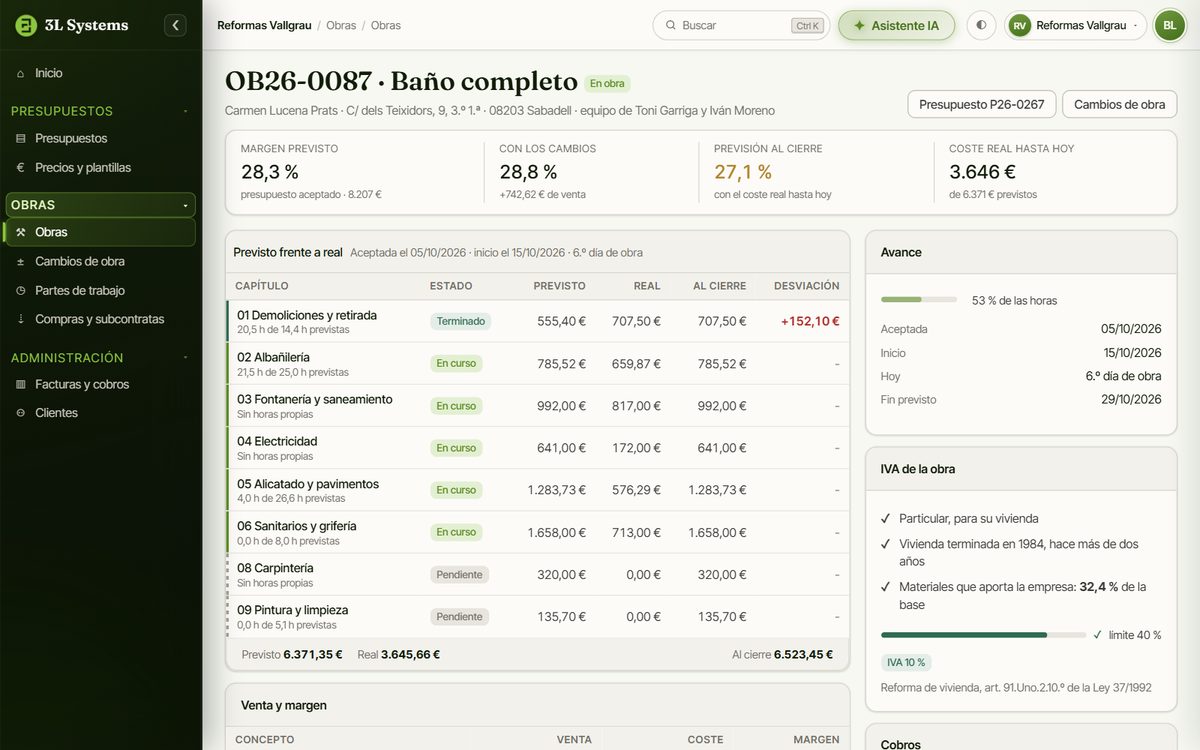Click the En obra status badge
The image size is (1200, 750).
coord(607,84)
